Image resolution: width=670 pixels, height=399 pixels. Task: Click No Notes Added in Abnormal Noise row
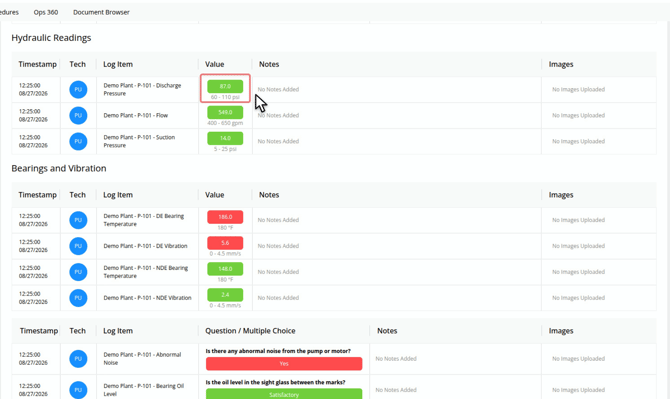click(x=396, y=359)
